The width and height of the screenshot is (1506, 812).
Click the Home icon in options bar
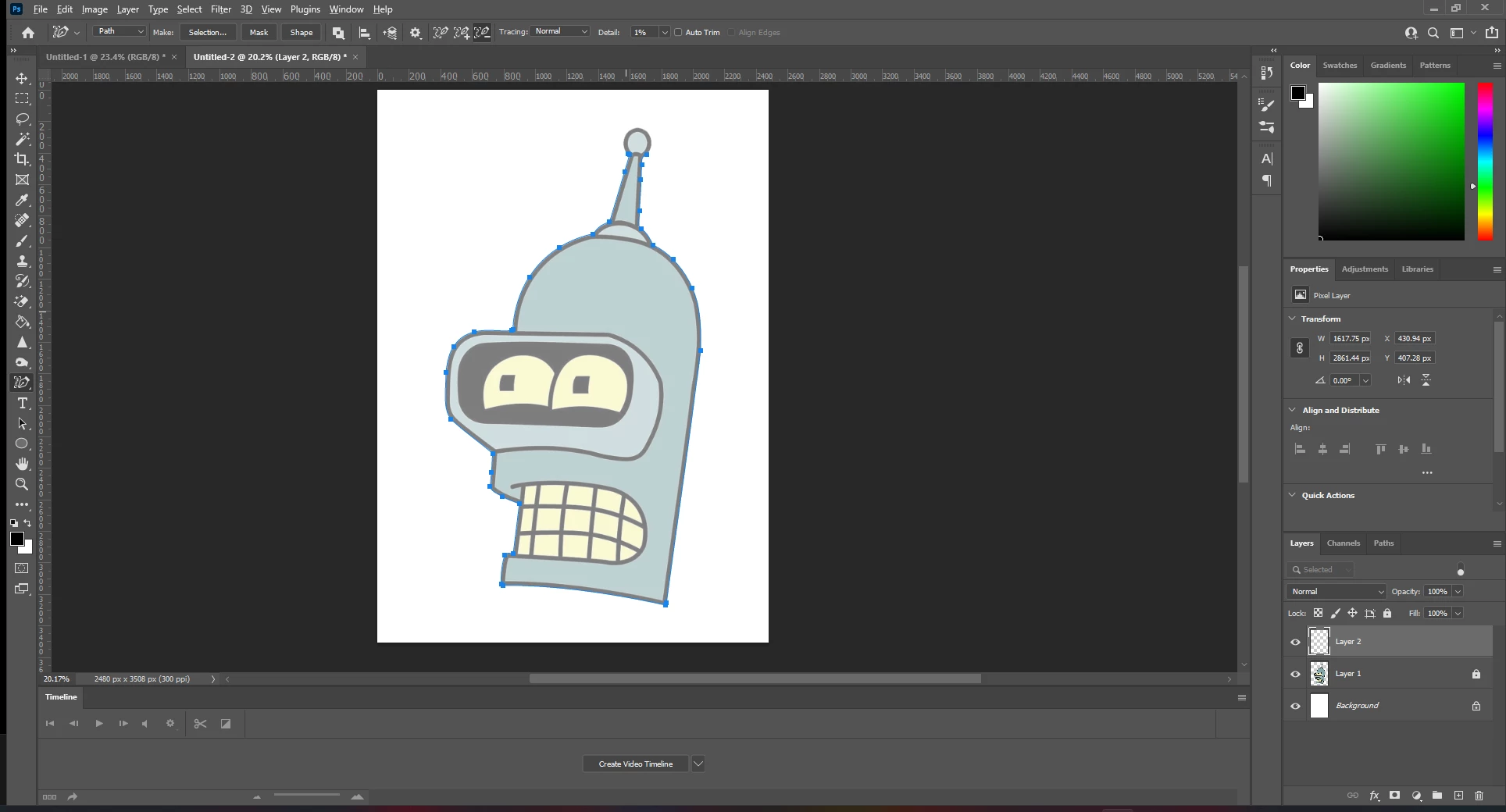(x=28, y=33)
